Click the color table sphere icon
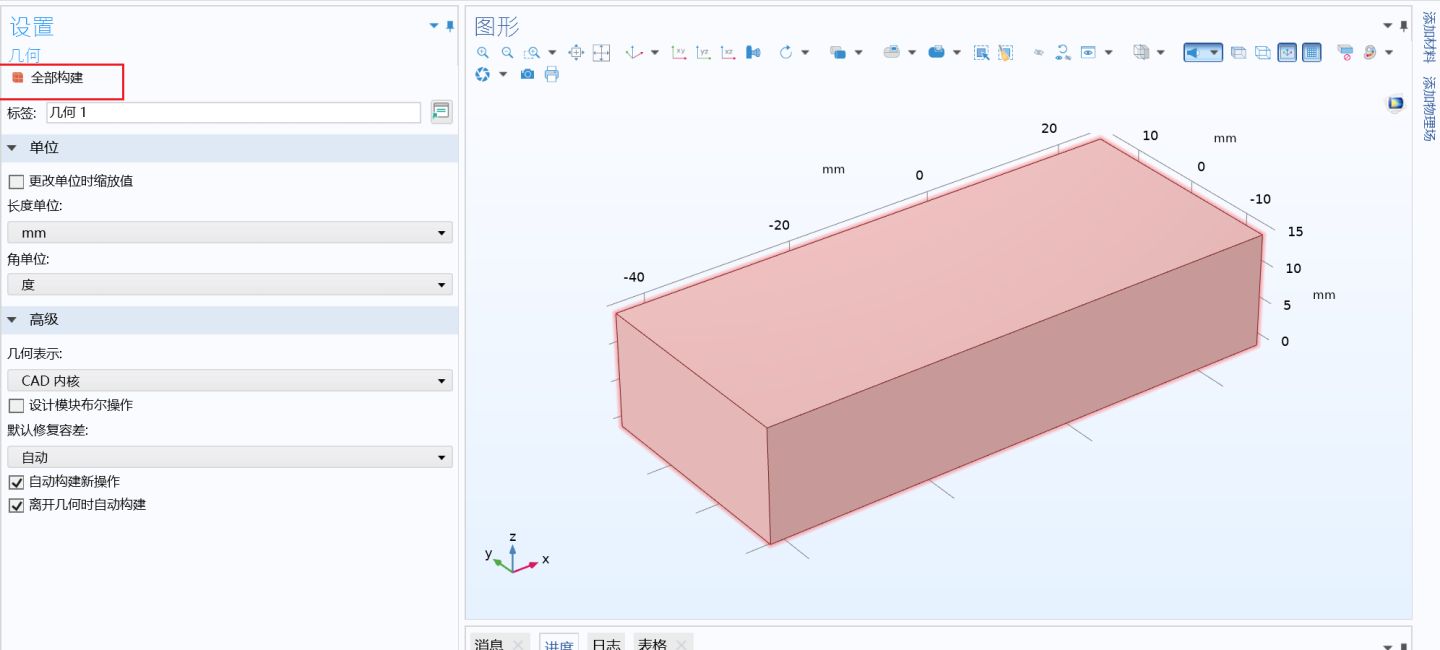The height and width of the screenshot is (650, 1440). [1369, 52]
